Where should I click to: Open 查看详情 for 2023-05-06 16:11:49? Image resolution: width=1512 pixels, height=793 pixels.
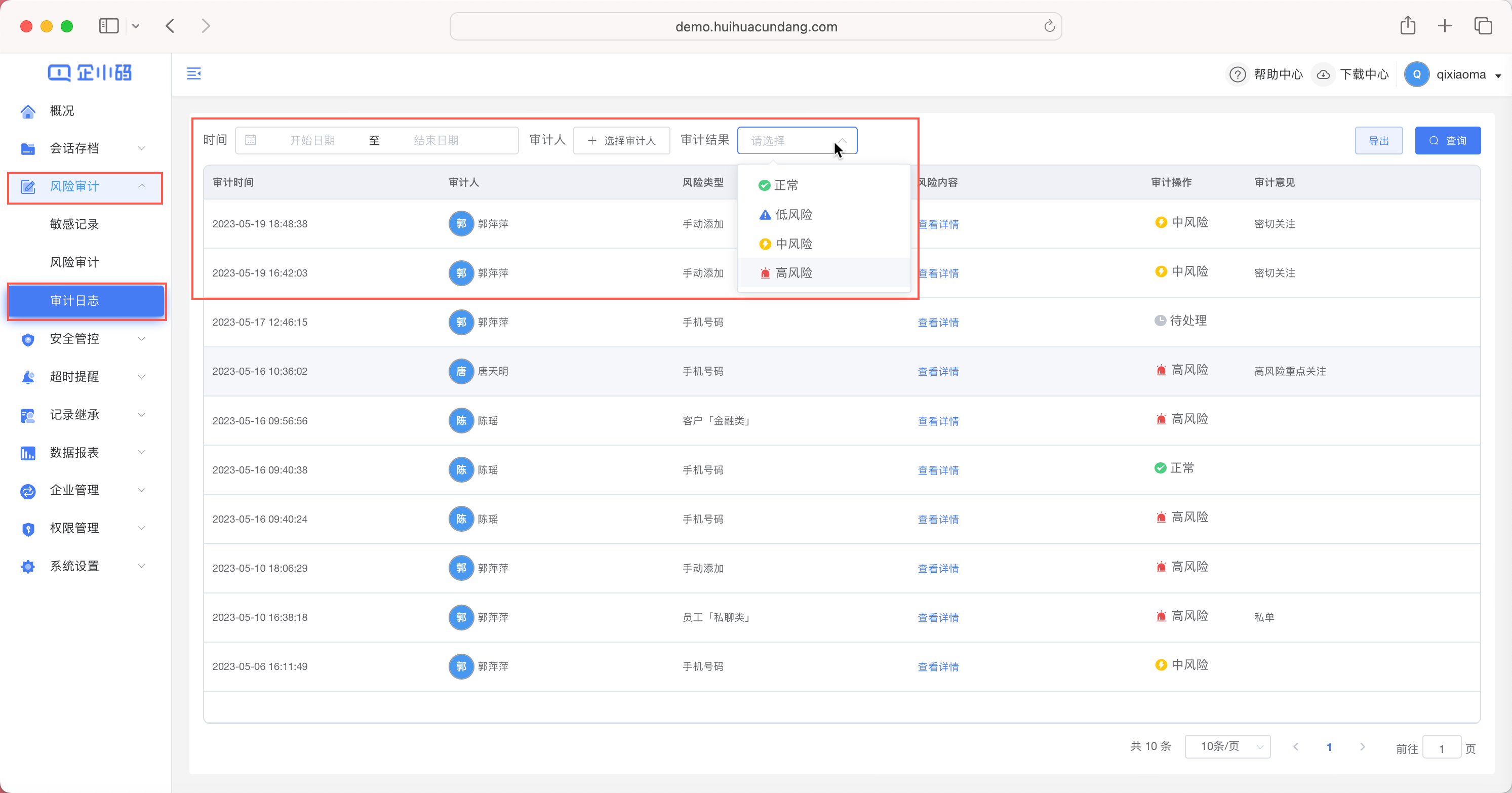pos(938,667)
